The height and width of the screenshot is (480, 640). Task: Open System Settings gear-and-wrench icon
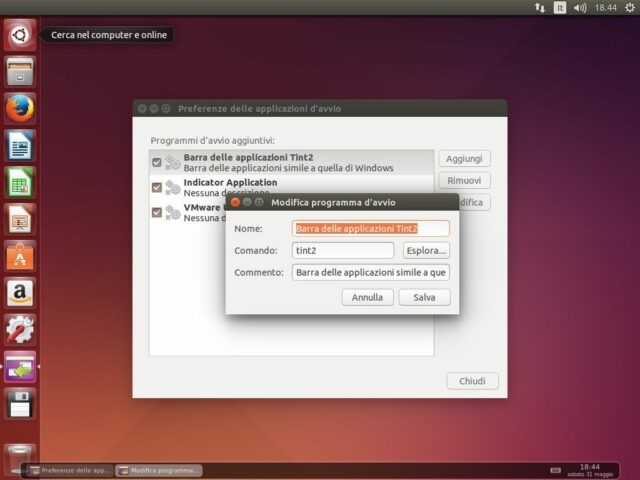click(19, 329)
